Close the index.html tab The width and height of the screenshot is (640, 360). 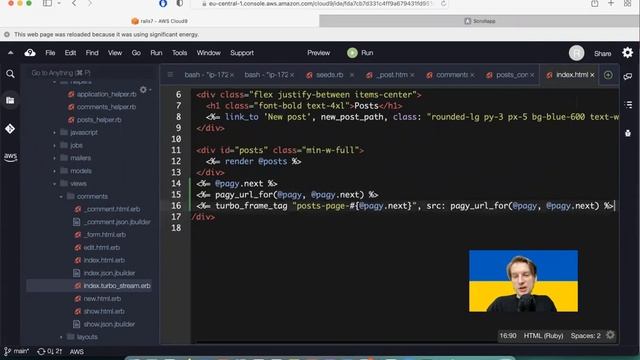(592, 75)
